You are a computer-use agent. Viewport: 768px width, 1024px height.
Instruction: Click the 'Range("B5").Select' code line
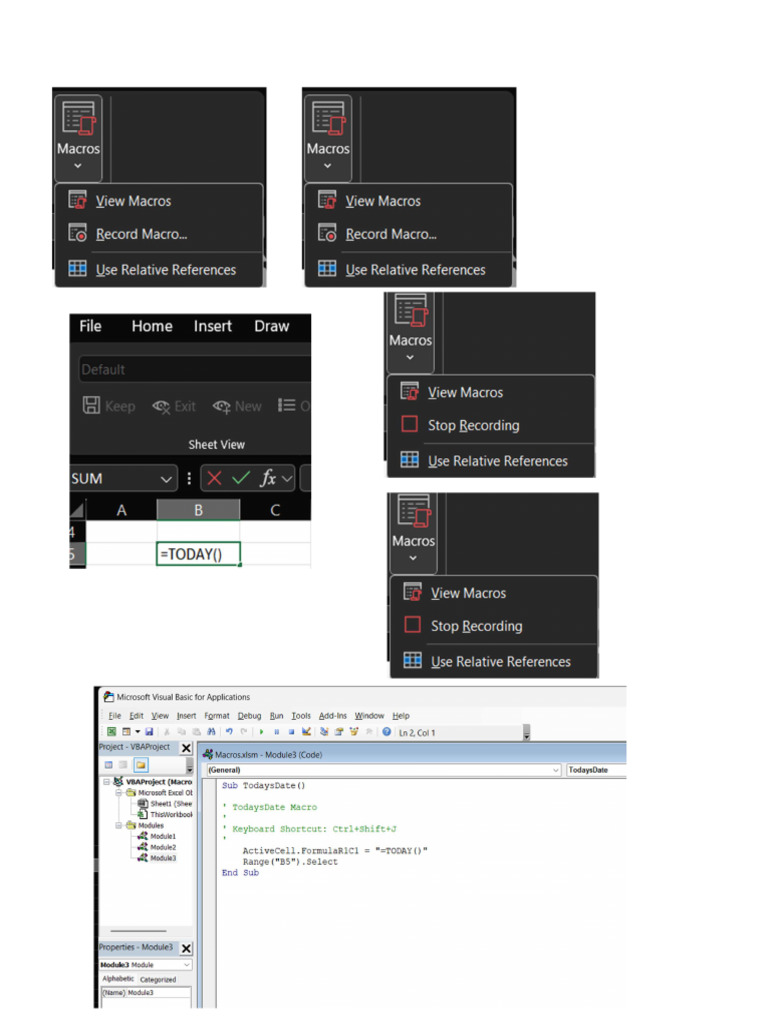tap(290, 862)
